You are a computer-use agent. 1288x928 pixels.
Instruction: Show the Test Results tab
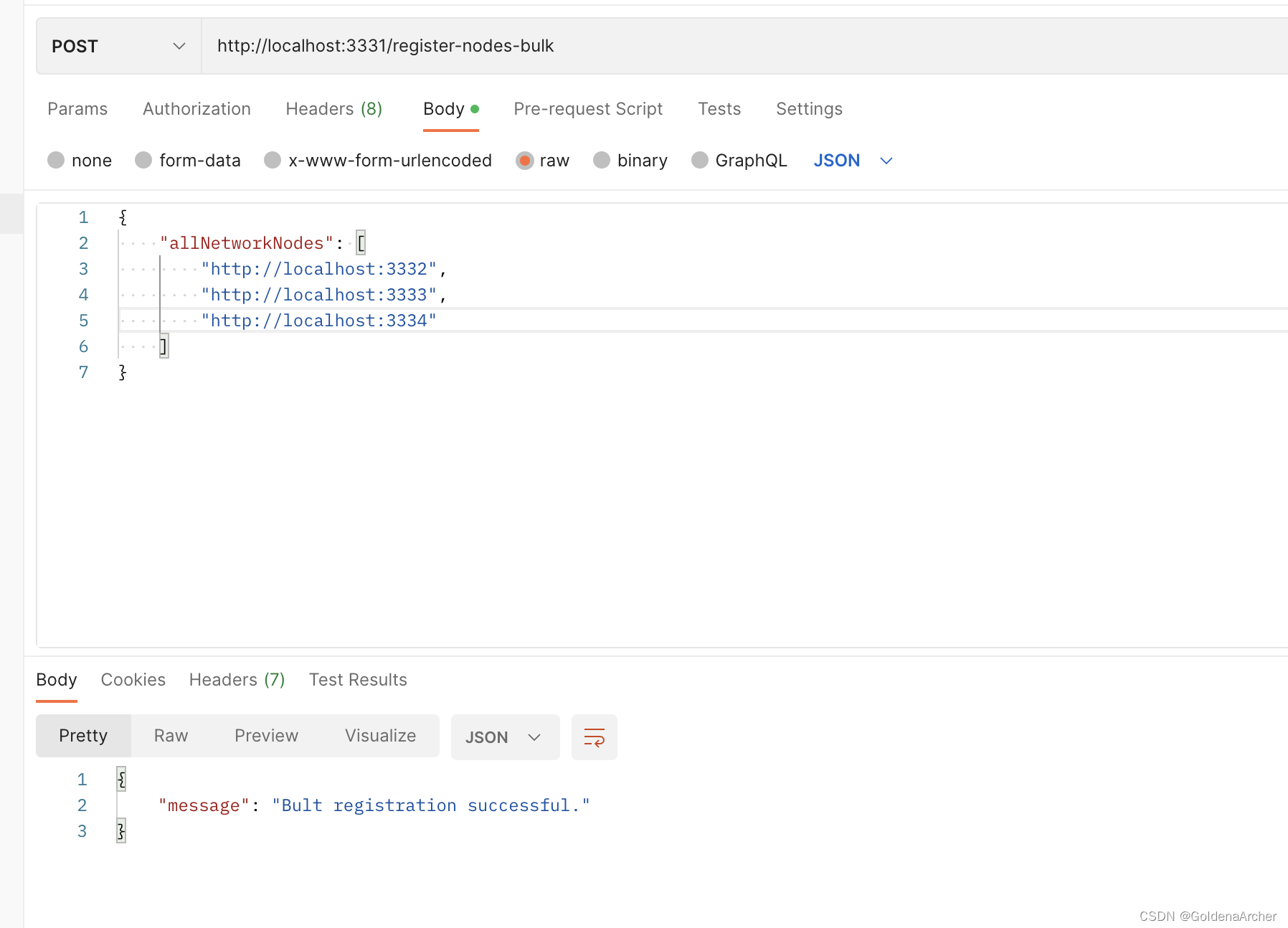pyautogui.click(x=358, y=680)
